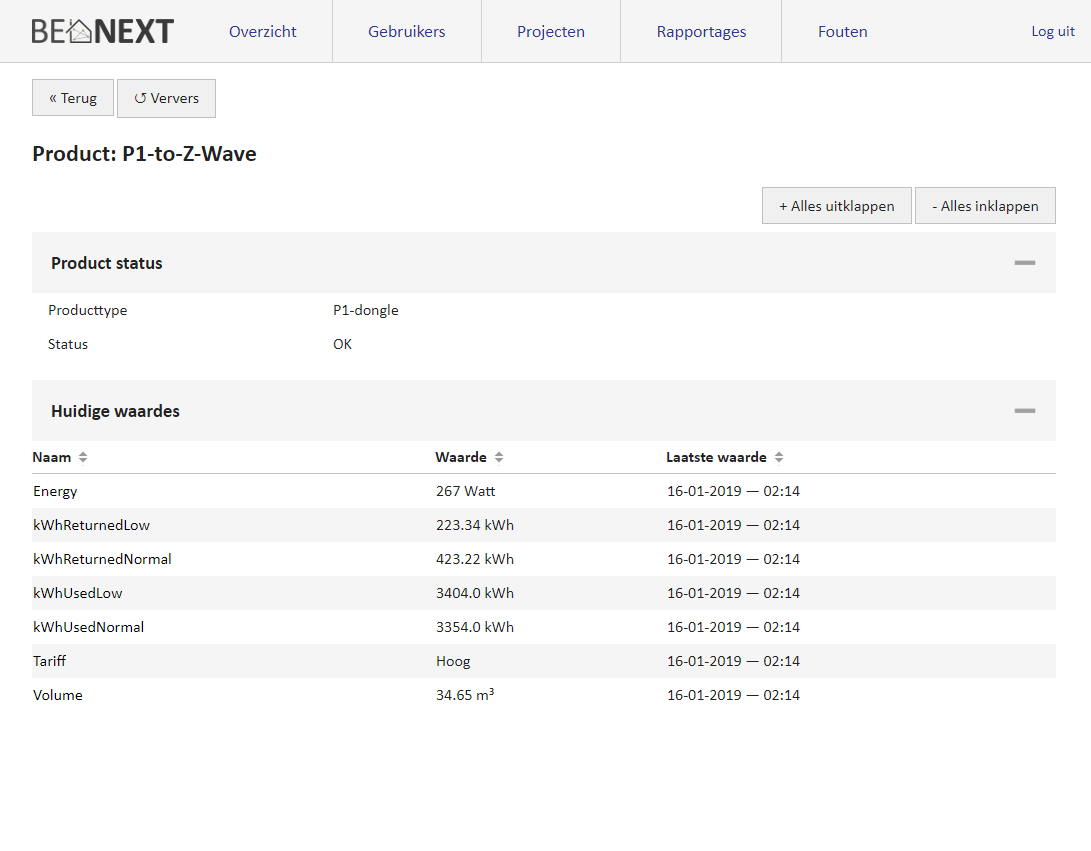Open the Gebruikers menu item
Viewport: 1091px width, 851px height.
406,31
